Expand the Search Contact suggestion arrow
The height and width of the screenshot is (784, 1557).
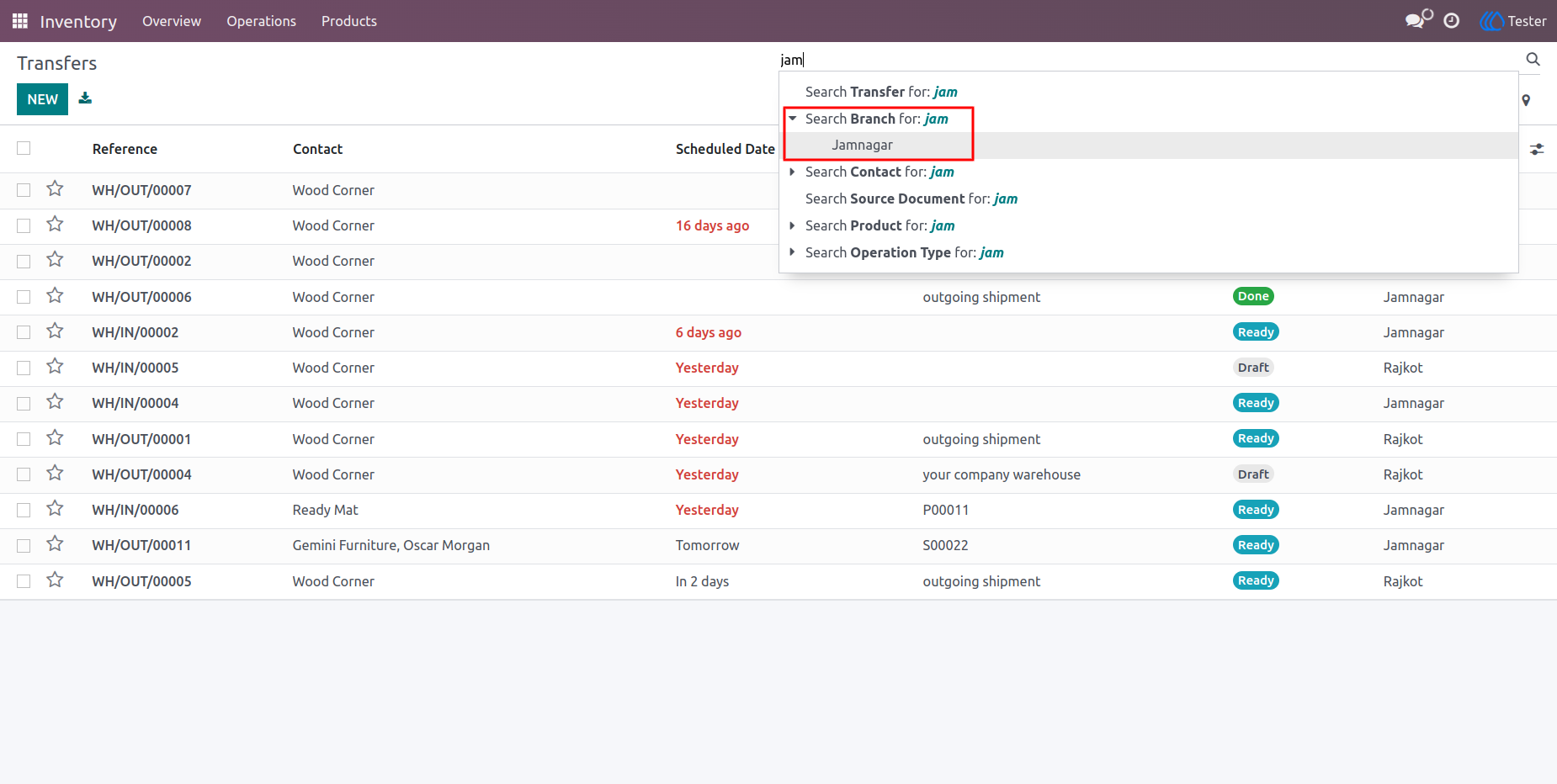pyautogui.click(x=792, y=172)
